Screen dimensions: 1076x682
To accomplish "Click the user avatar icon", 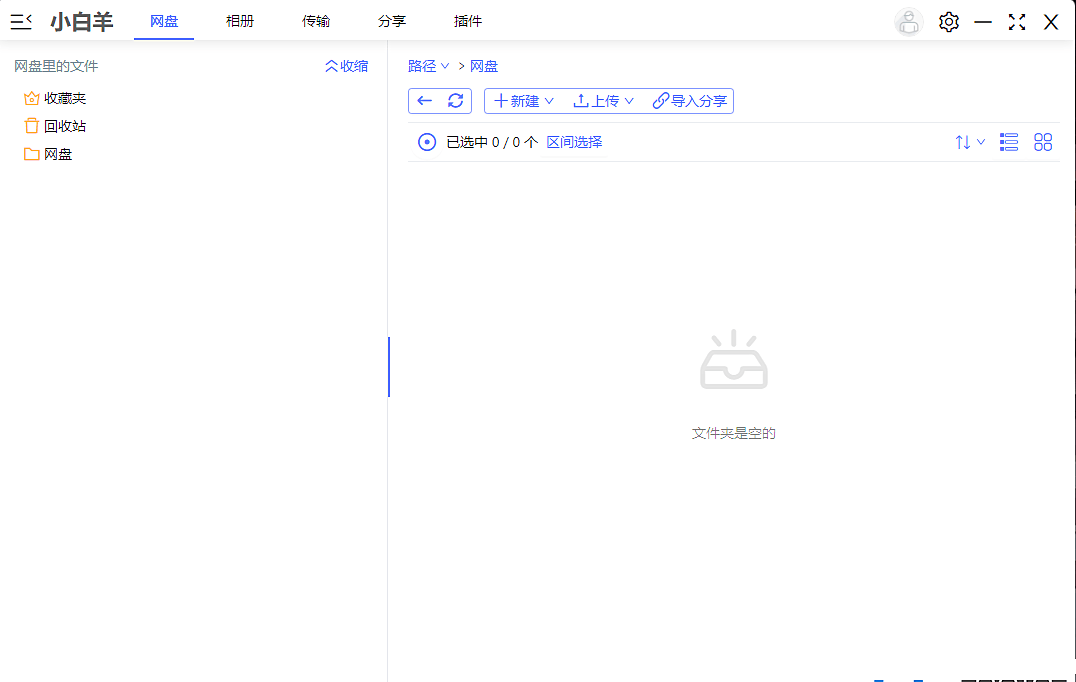I will (907, 21).
